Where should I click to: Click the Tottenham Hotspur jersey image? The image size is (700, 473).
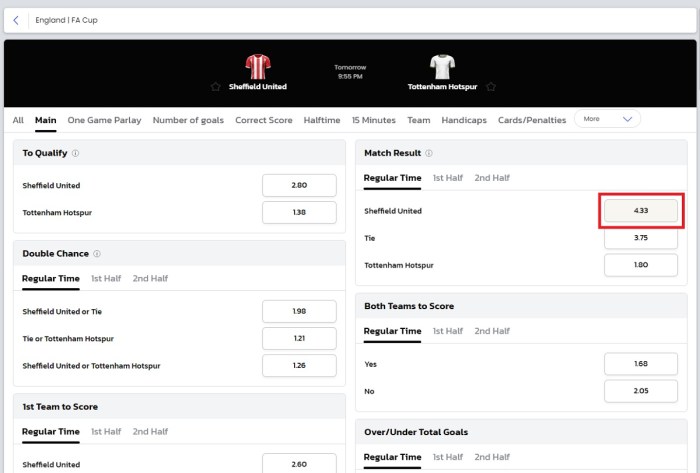(x=442, y=66)
